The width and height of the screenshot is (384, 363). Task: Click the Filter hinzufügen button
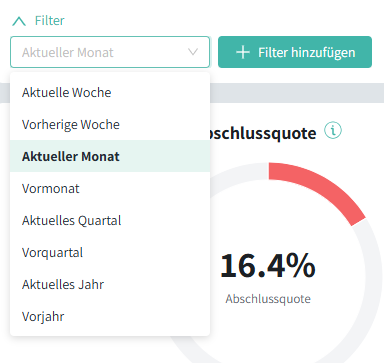[x=295, y=52]
